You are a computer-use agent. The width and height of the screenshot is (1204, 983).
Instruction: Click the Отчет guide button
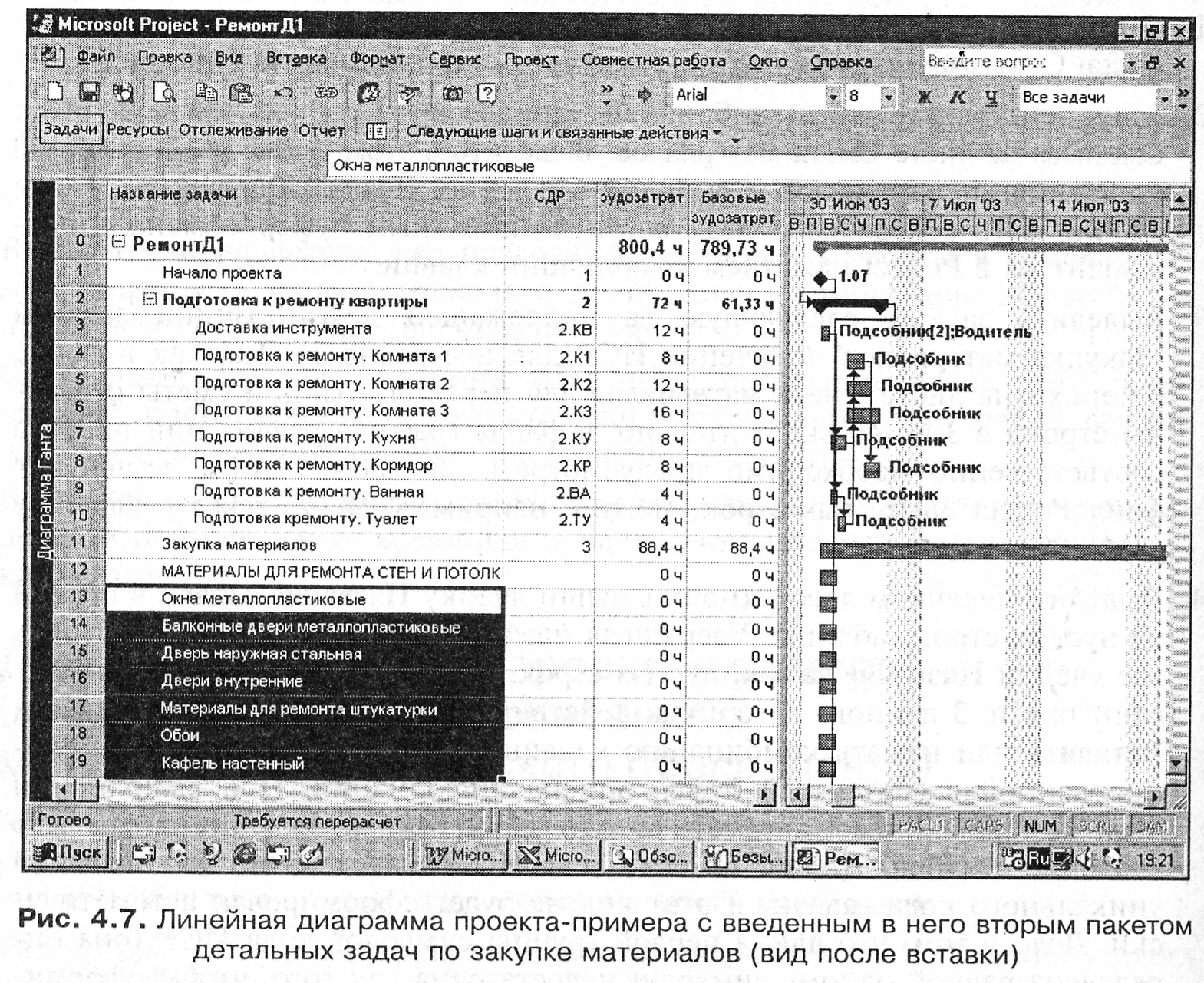click(x=322, y=131)
